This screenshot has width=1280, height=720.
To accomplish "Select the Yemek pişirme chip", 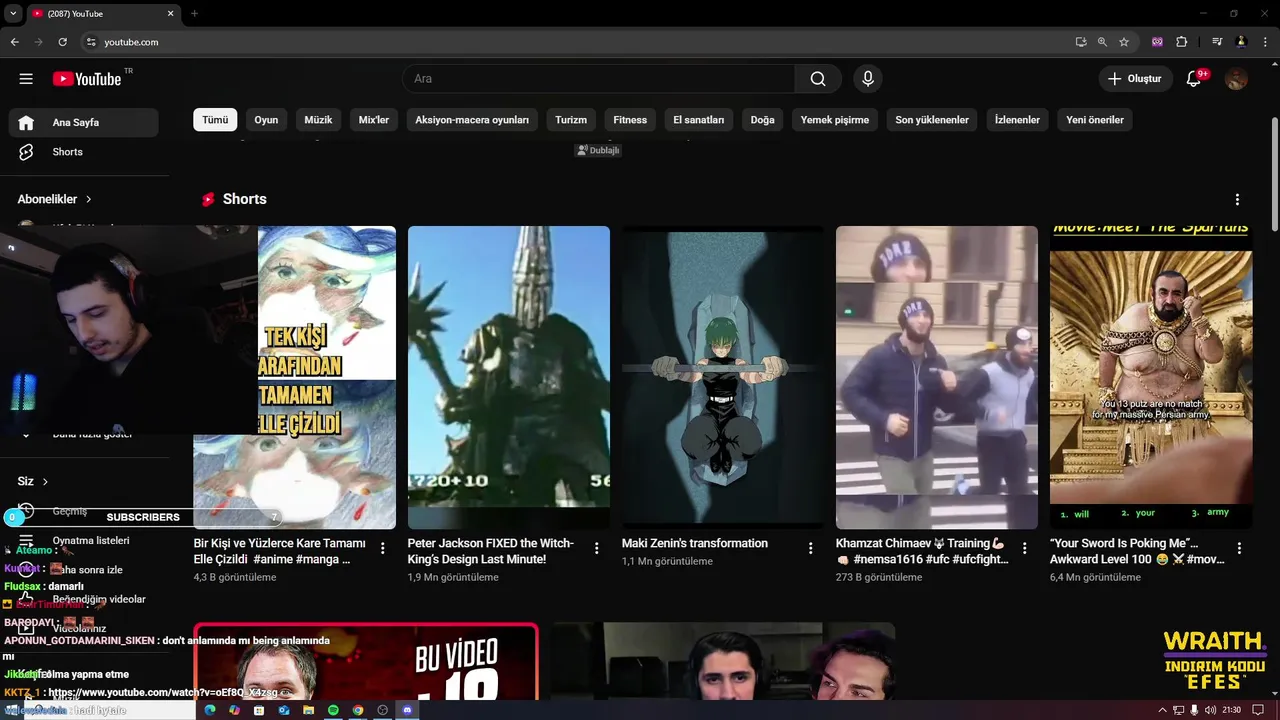I will (835, 120).
